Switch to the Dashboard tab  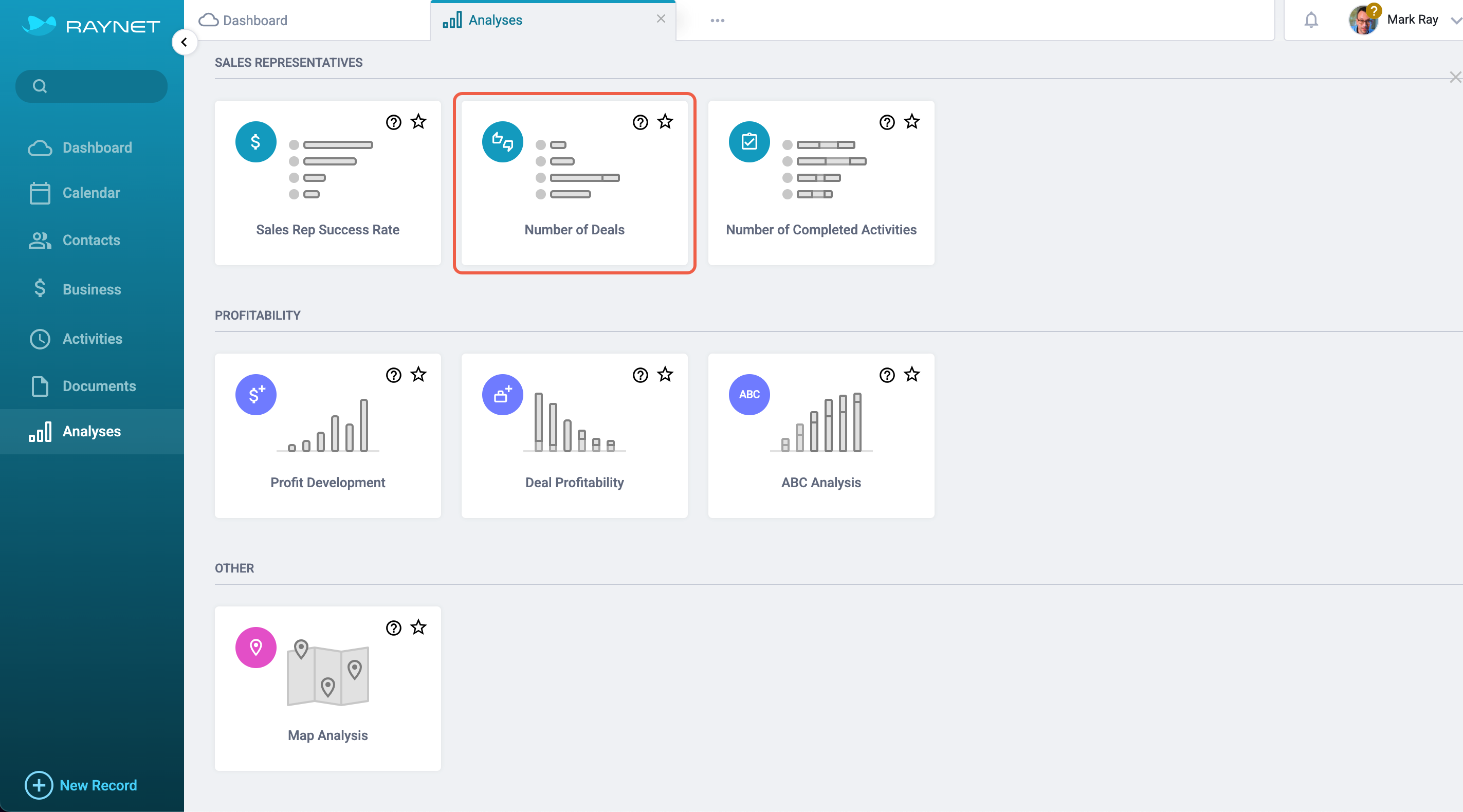coord(243,21)
